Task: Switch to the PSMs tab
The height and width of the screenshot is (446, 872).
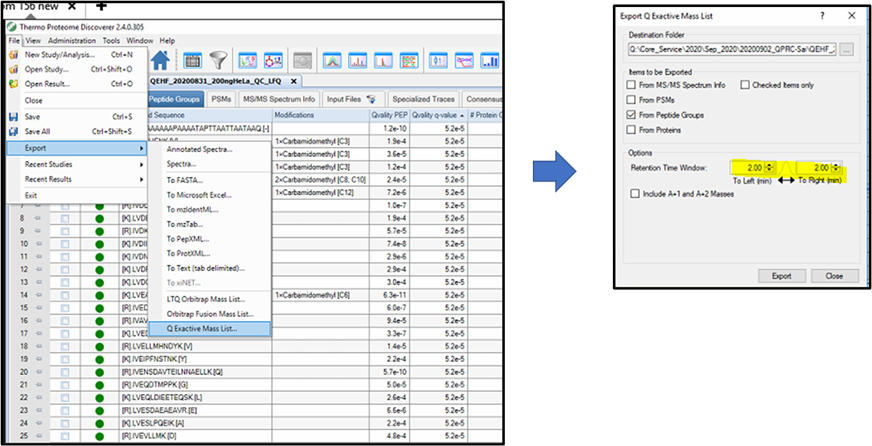Action: (221, 99)
